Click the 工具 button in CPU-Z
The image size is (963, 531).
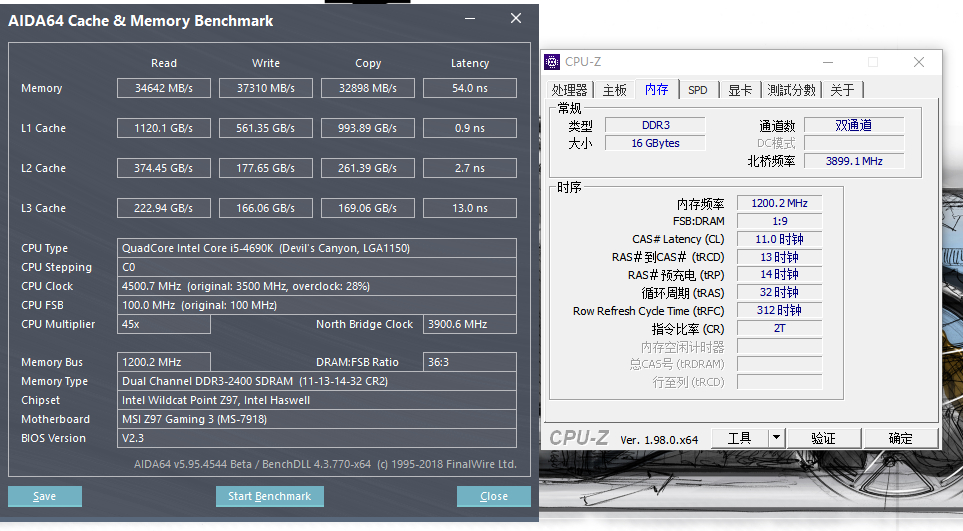[x=739, y=438]
